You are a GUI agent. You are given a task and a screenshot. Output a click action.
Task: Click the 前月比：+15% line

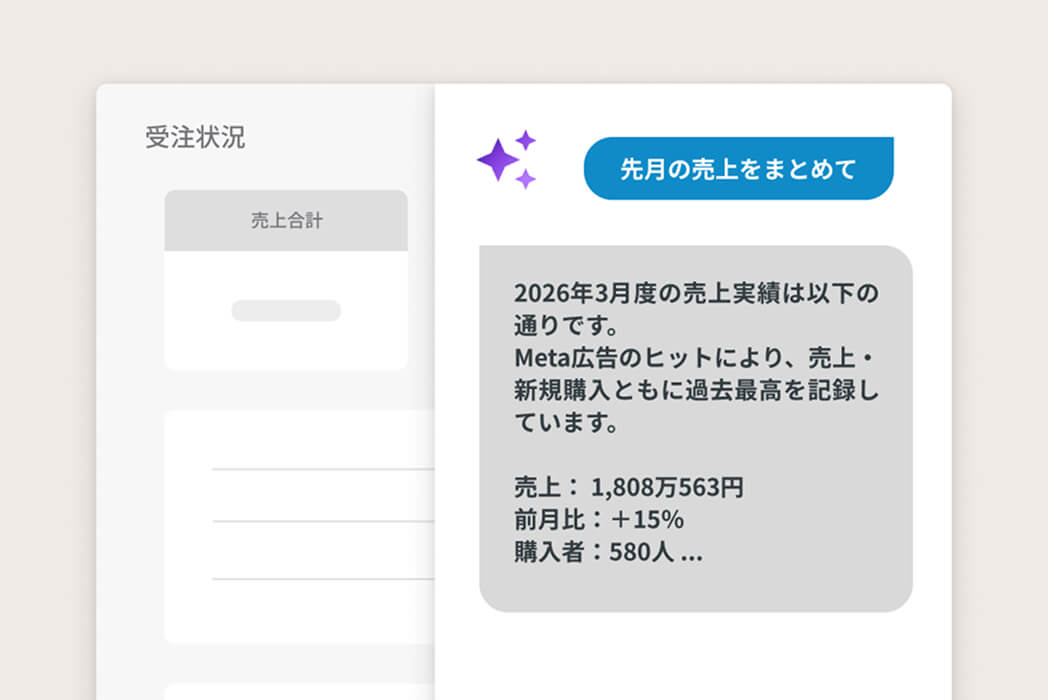[598, 519]
